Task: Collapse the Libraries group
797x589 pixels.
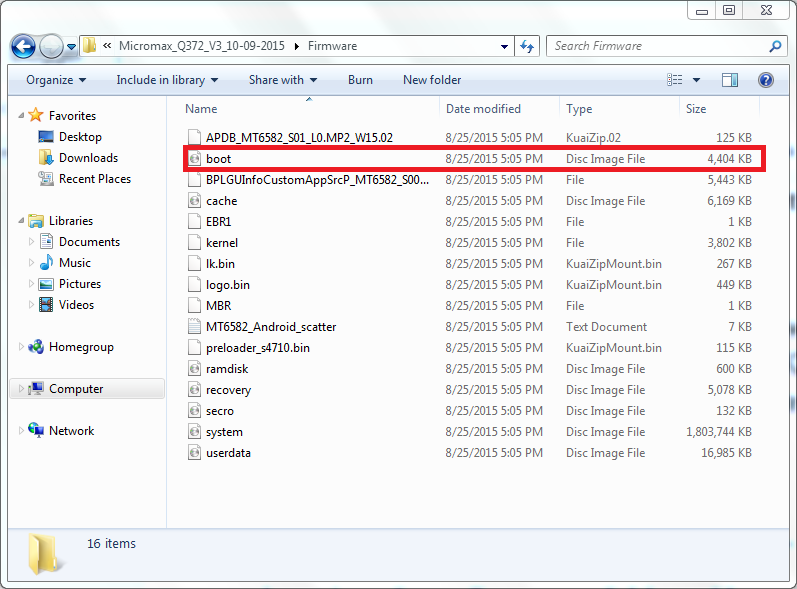Action: (x=21, y=221)
